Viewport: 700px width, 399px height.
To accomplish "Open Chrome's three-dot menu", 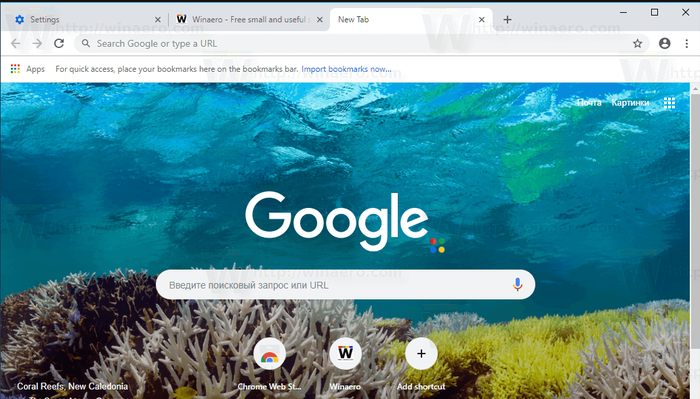I will click(x=687, y=44).
